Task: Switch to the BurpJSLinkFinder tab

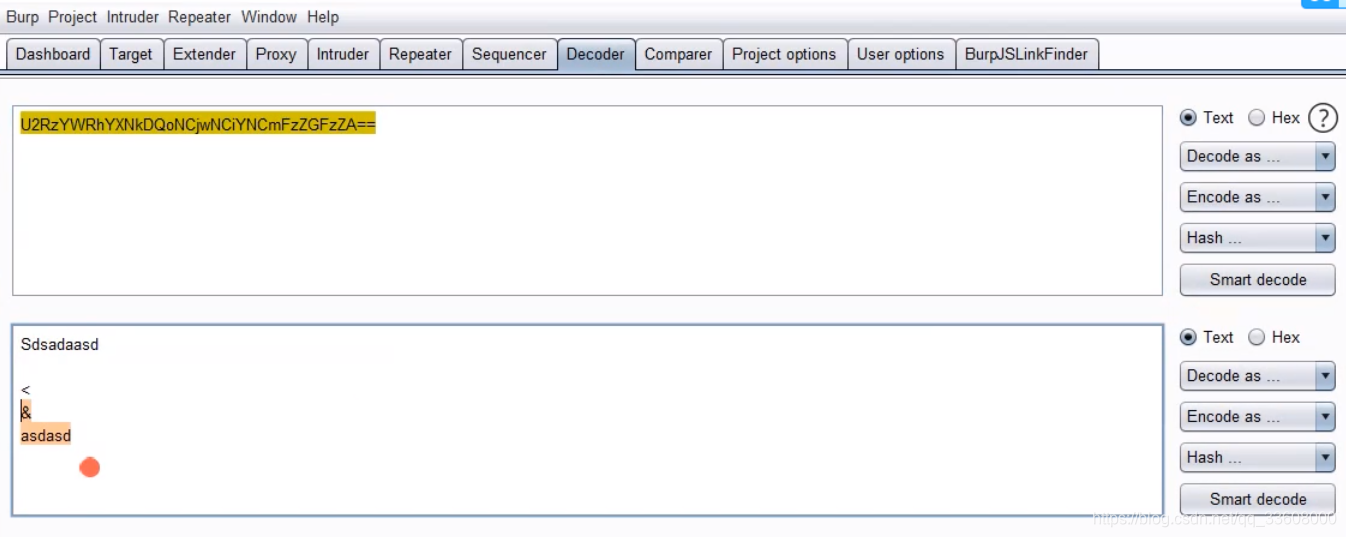Action: pyautogui.click(x=1026, y=54)
